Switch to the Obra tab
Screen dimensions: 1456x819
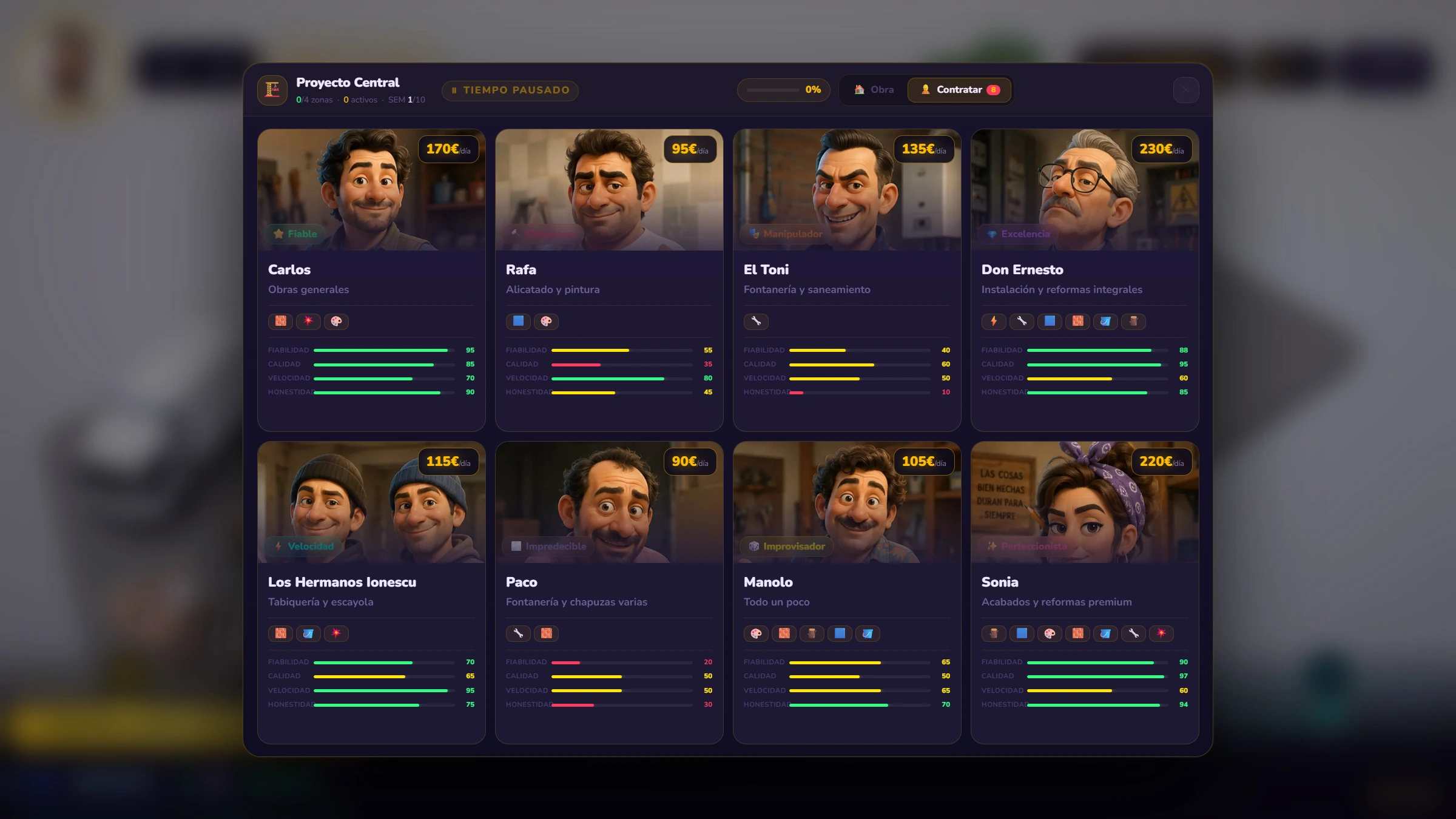point(874,90)
